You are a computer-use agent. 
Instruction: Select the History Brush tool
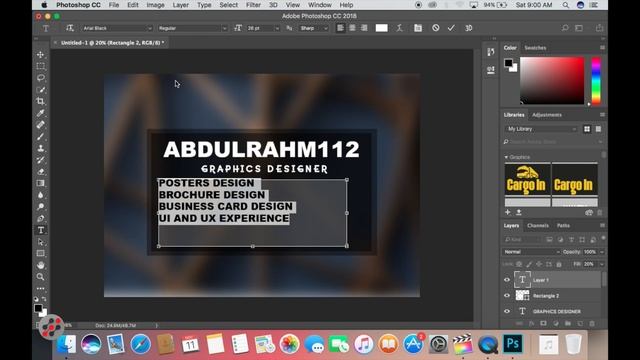click(x=40, y=160)
